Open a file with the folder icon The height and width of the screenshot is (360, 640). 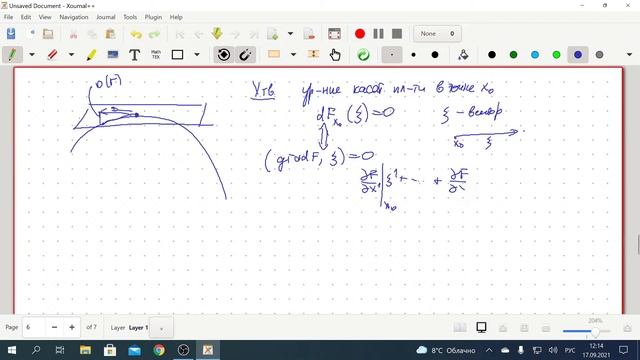(x=48, y=33)
